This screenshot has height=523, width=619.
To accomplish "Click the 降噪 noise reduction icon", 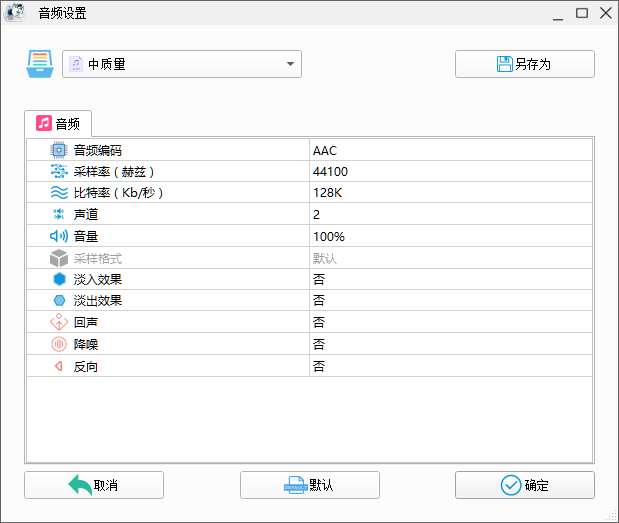I will coord(59,344).
